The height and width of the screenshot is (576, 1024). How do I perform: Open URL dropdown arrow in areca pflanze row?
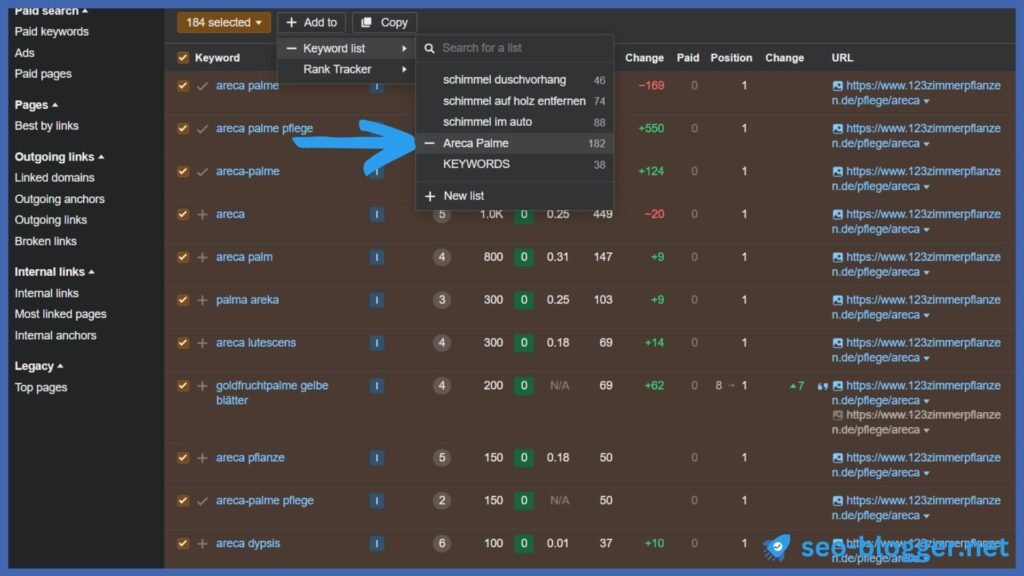(926, 473)
